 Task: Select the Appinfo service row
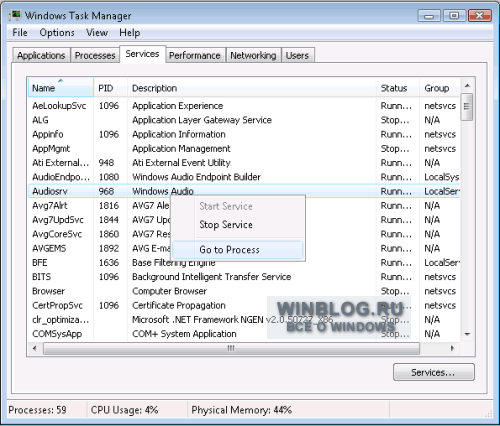click(x=244, y=134)
